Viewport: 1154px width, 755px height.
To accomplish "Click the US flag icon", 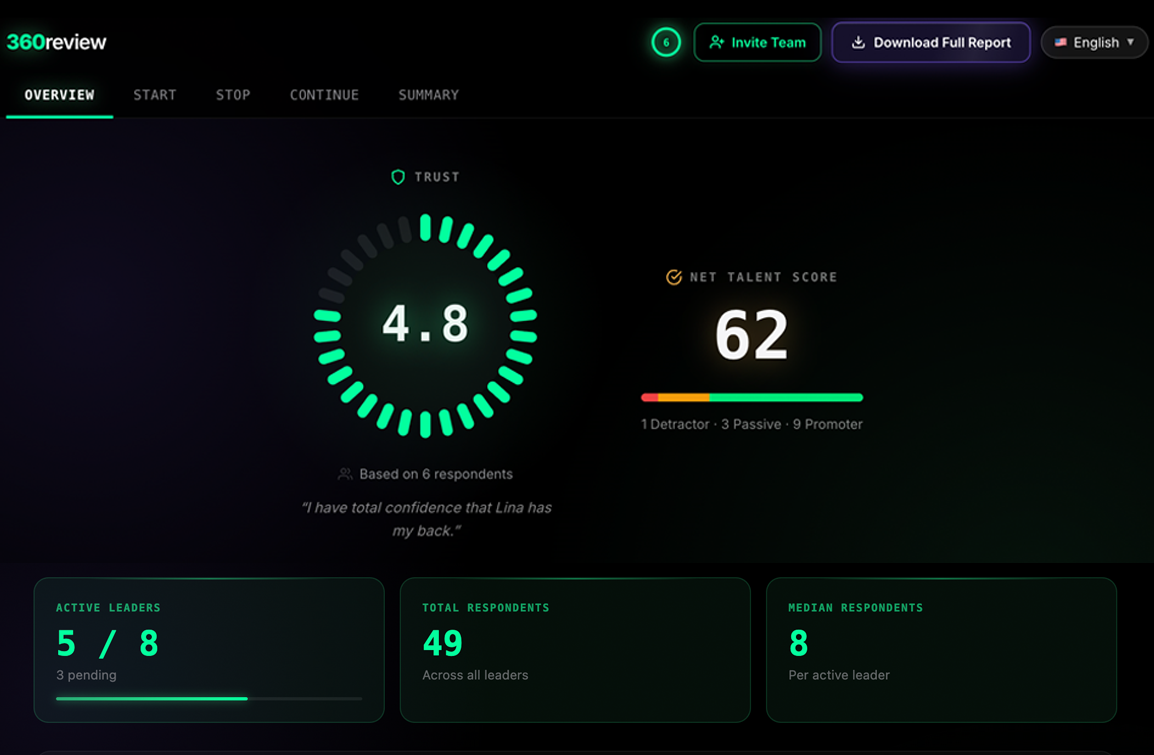I will 1060,42.
